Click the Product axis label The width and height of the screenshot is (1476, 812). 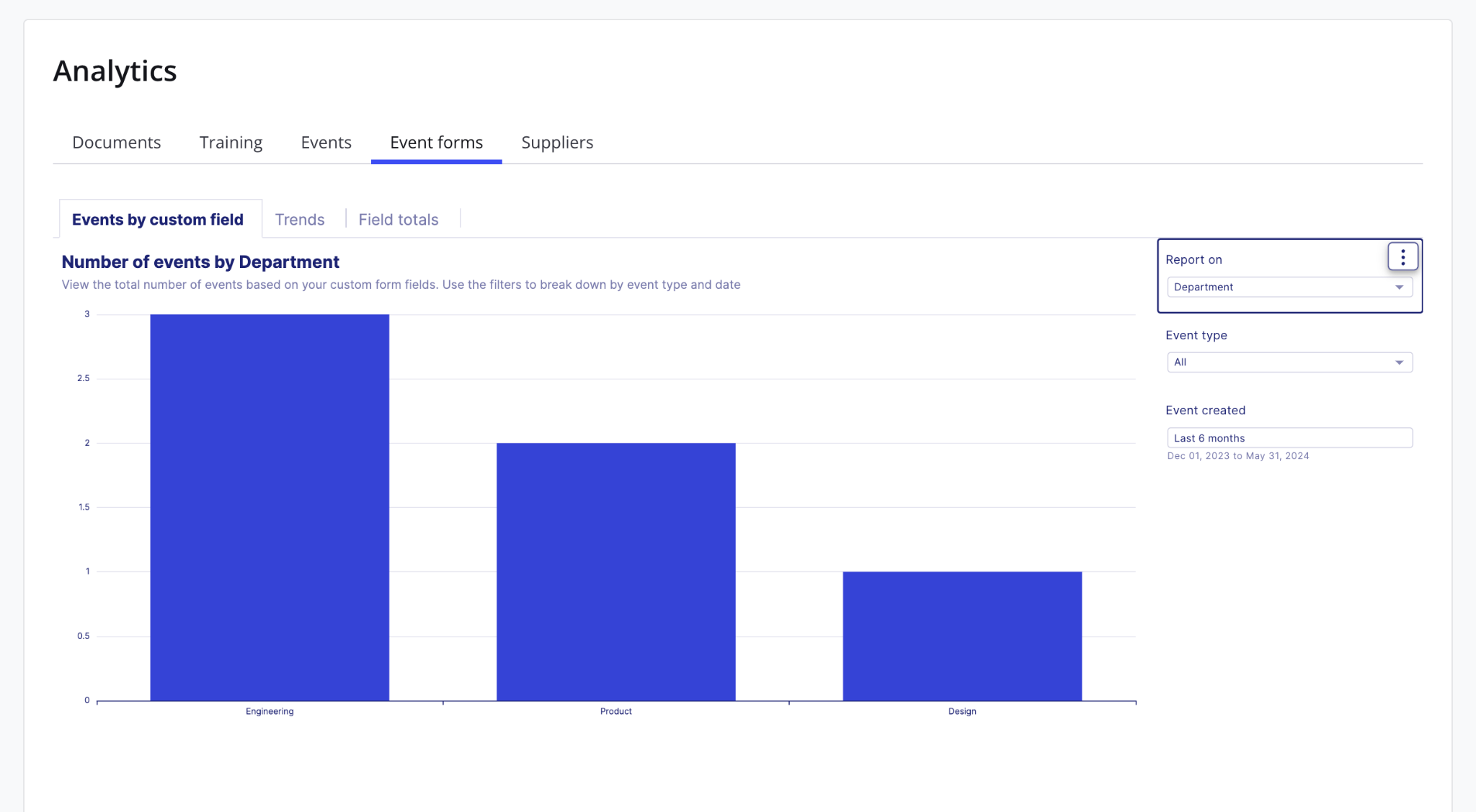pyautogui.click(x=616, y=711)
